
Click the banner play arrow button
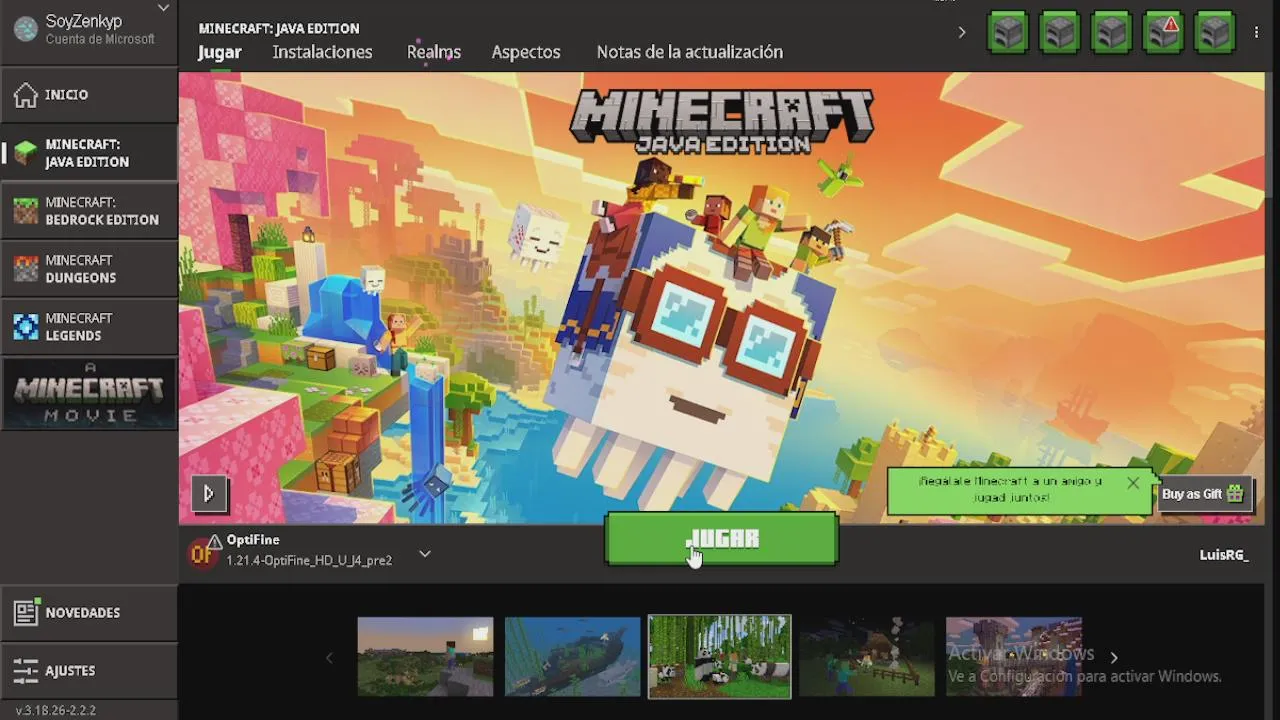[209, 493]
